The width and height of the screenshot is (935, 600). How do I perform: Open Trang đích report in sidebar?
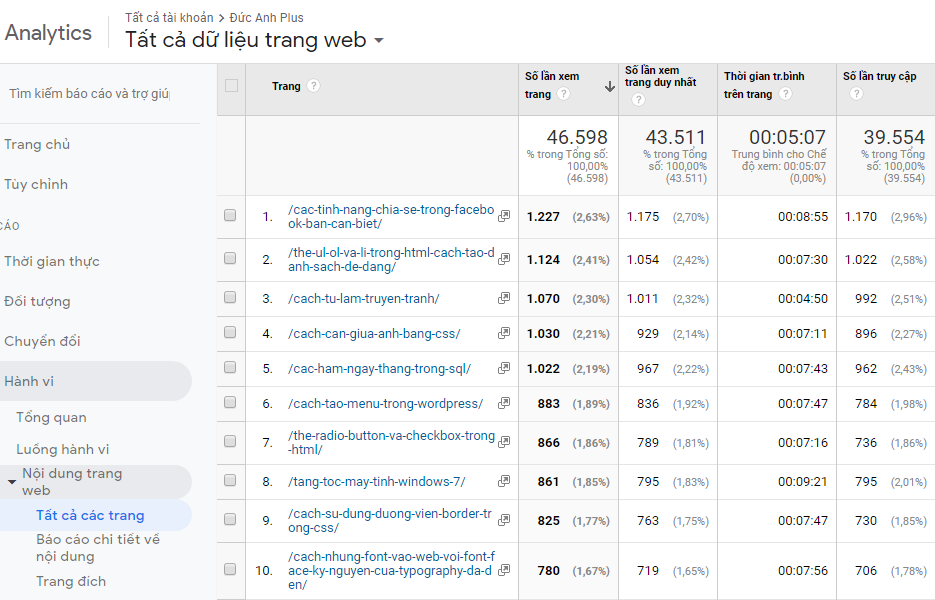tap(71, 581)
